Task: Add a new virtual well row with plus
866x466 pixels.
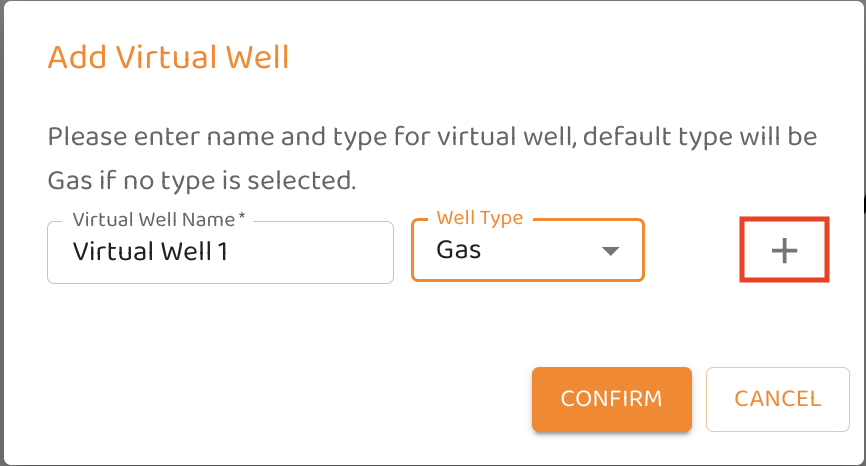Action: coord(784,251)
